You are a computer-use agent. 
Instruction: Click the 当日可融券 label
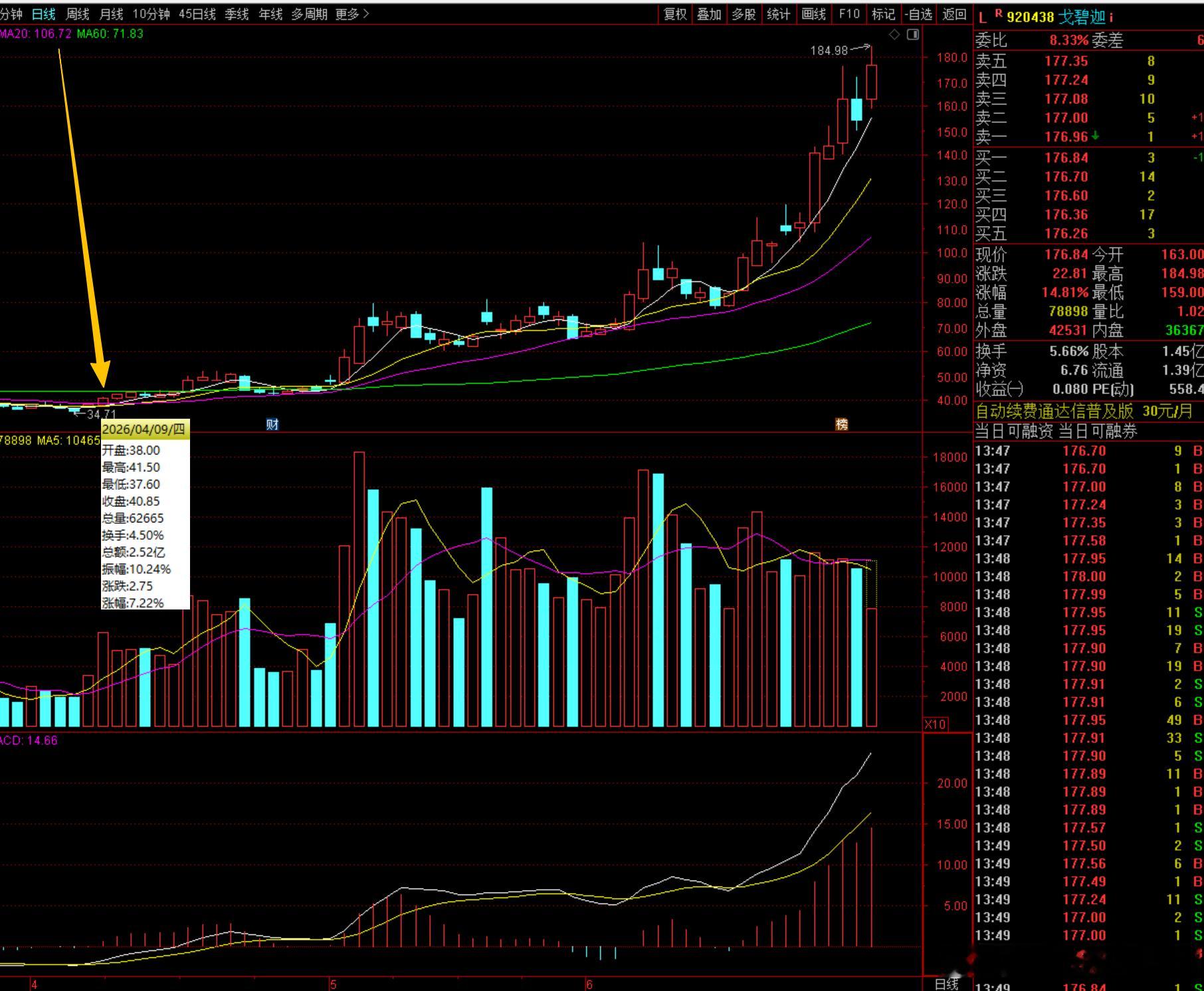click(x=1097, y=431)
